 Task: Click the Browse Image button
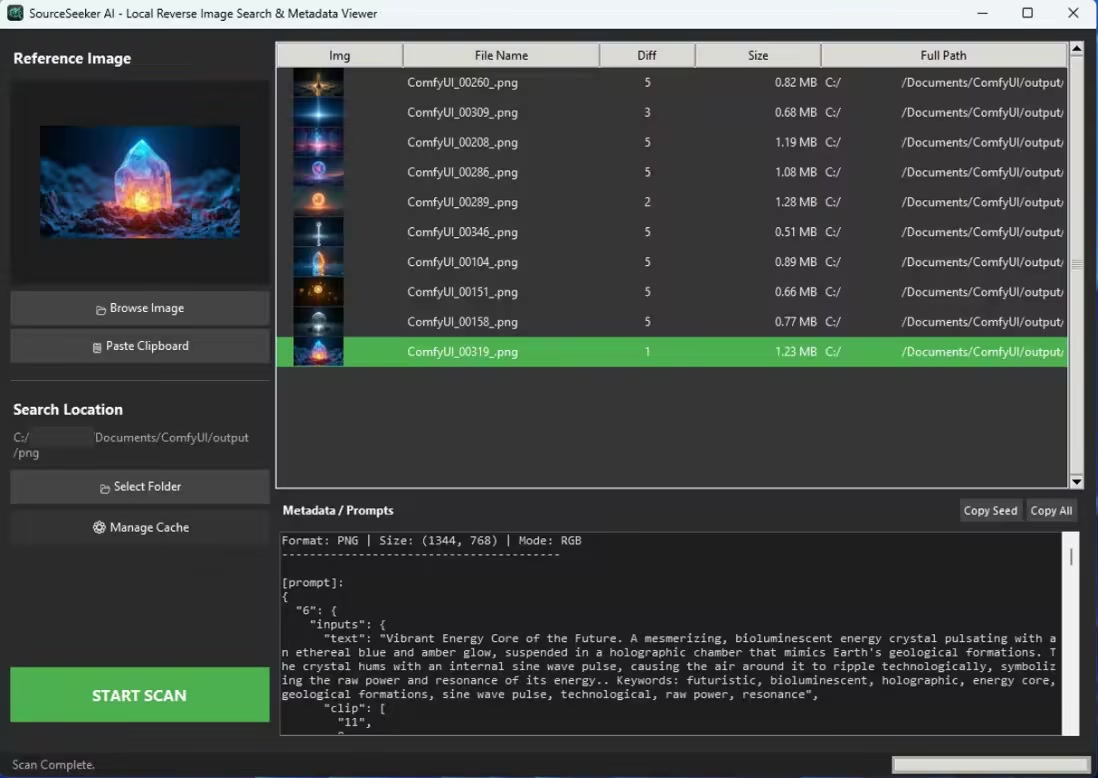(x=140, y=308)
